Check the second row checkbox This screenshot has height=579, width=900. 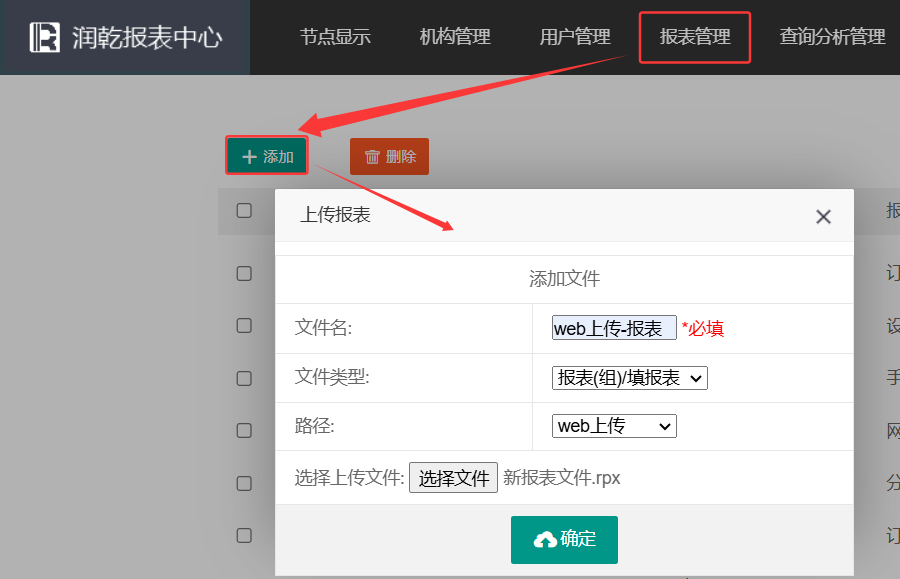pos(244,325)
